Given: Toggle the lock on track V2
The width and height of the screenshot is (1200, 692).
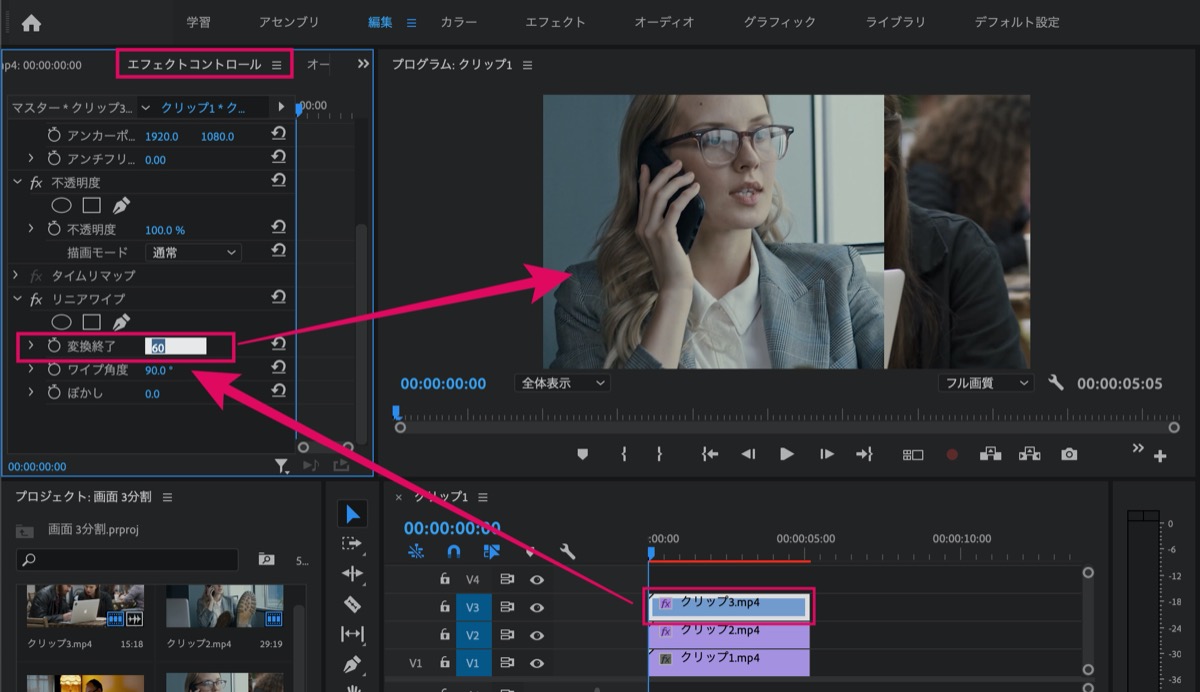Looking at the screenshot, I should pos(445,634).
